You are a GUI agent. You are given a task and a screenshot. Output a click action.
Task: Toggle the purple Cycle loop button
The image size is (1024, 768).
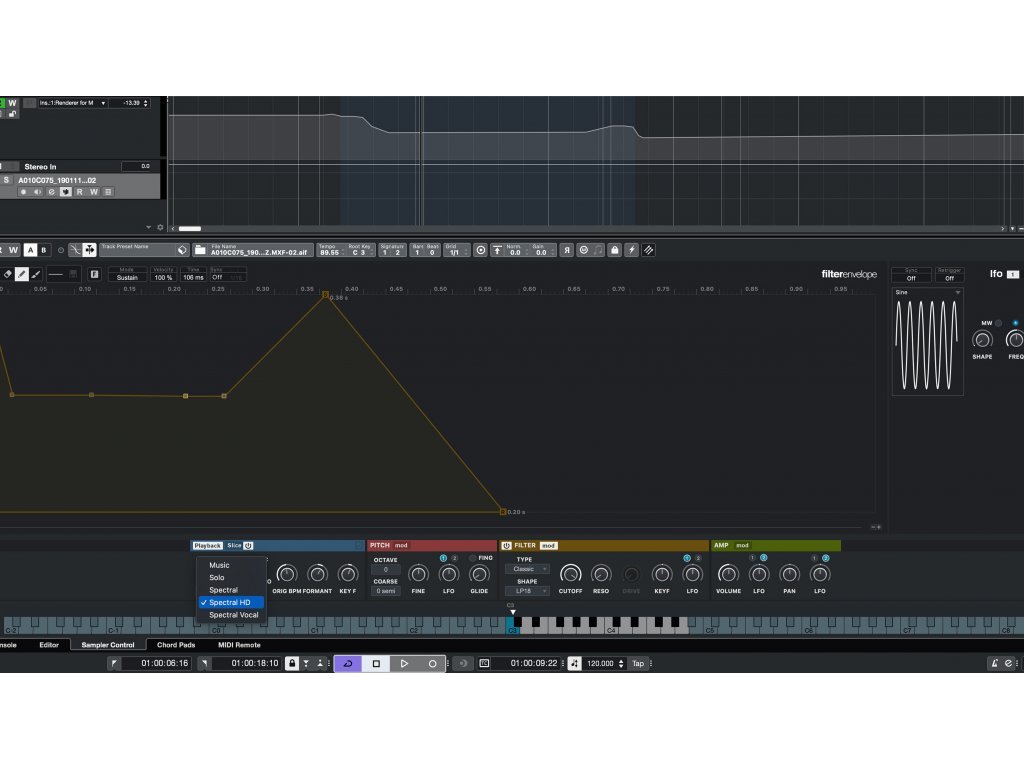[x=347, y=663]
